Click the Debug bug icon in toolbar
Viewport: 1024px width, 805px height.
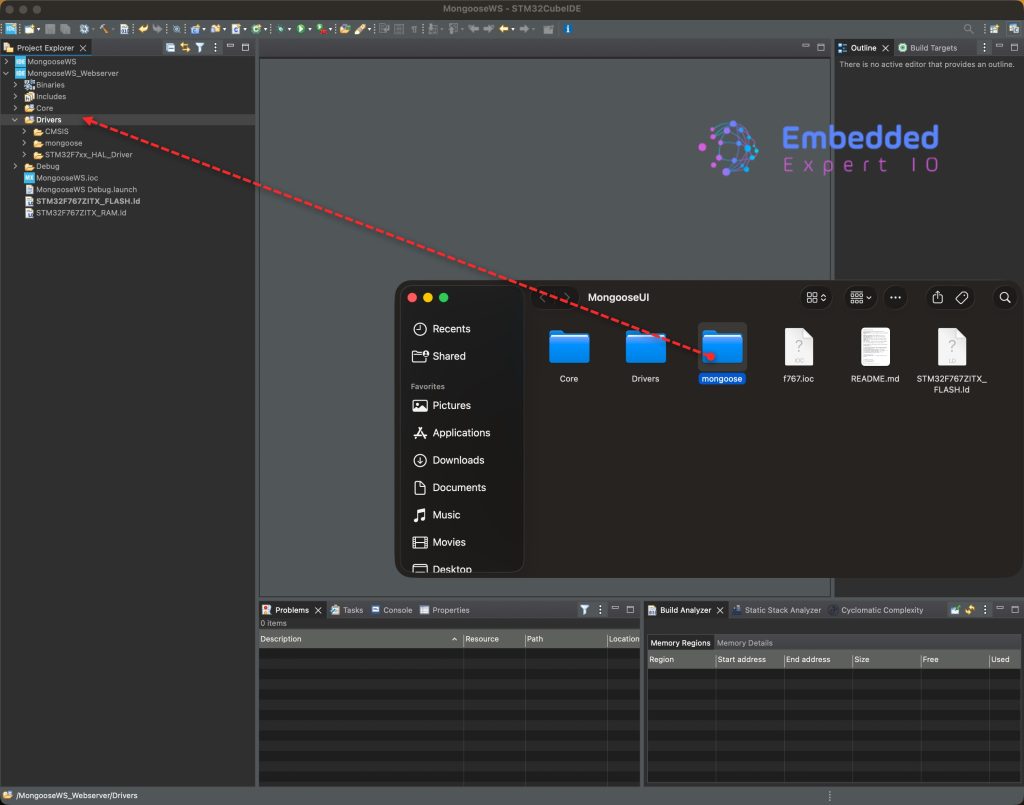coord(279,29)
